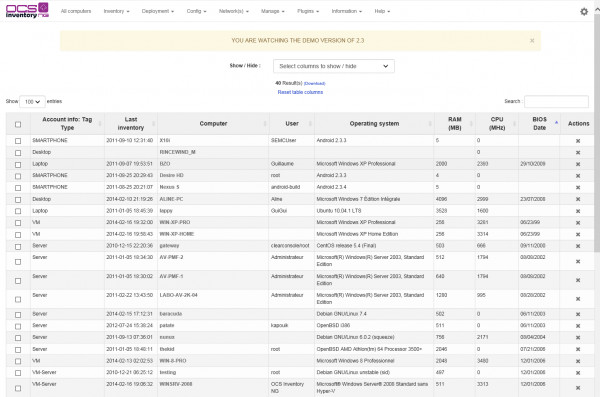Expand the Manage menu

[x=272, y=11]
